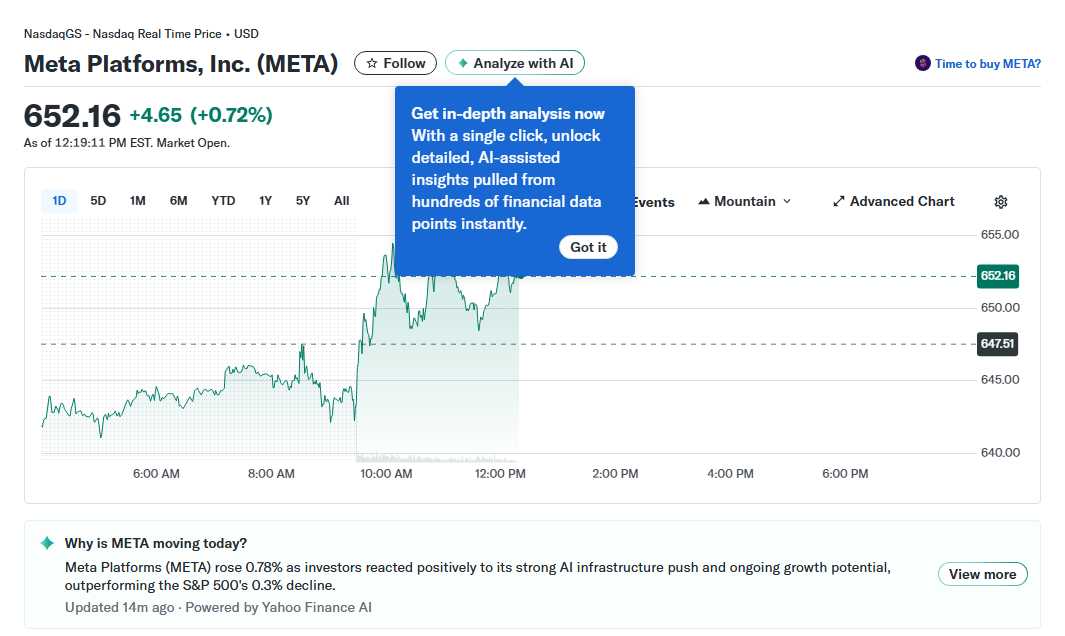Switch to the 5D chart range
Image resolution: width=1065 pixels, height=636 pixels.
[x=98, y=200]
